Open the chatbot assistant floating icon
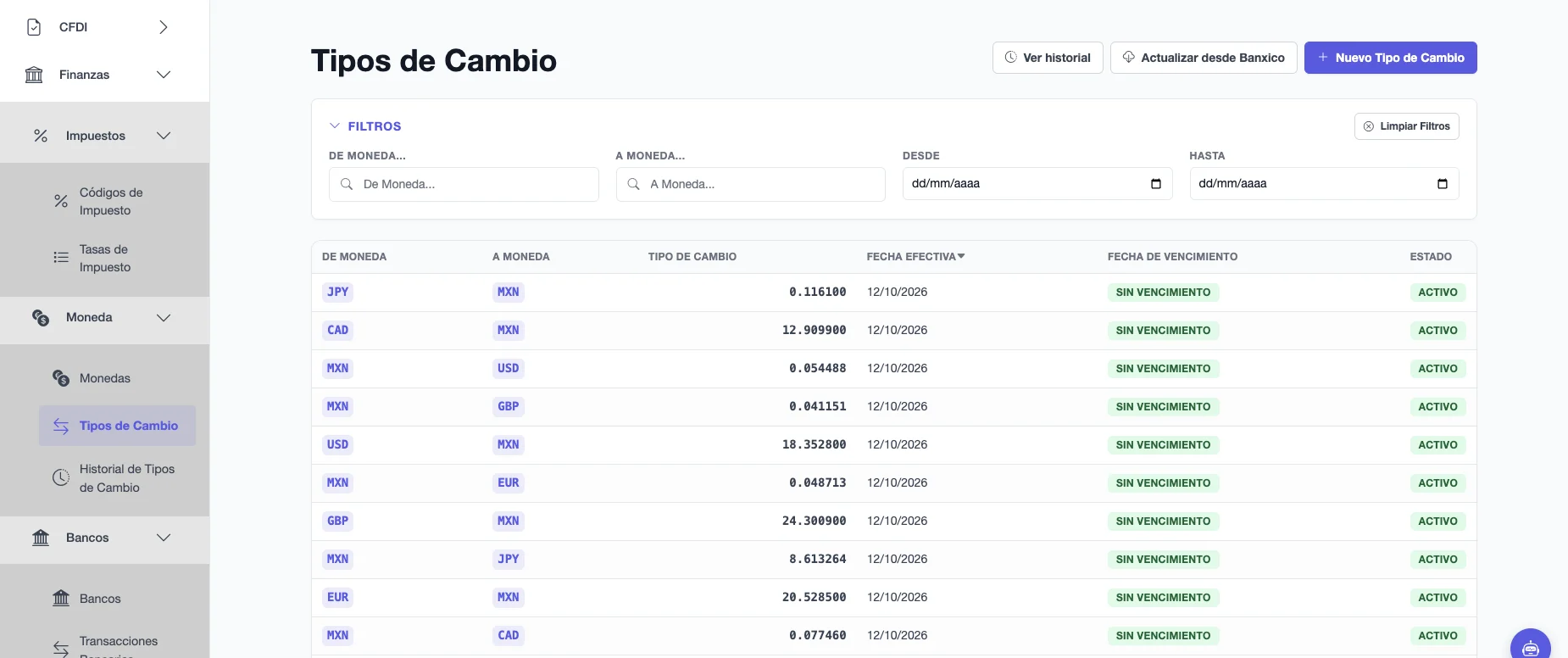 tap(1531, 648)
